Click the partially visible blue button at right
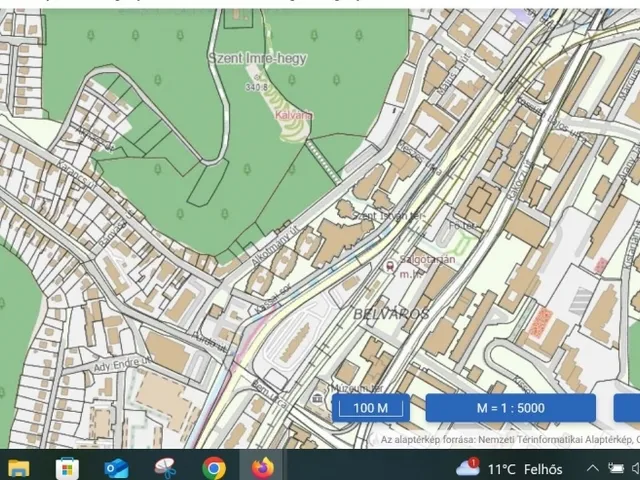Image resolution: width=640 pixels, height=480 pixels. pos(627,408)
